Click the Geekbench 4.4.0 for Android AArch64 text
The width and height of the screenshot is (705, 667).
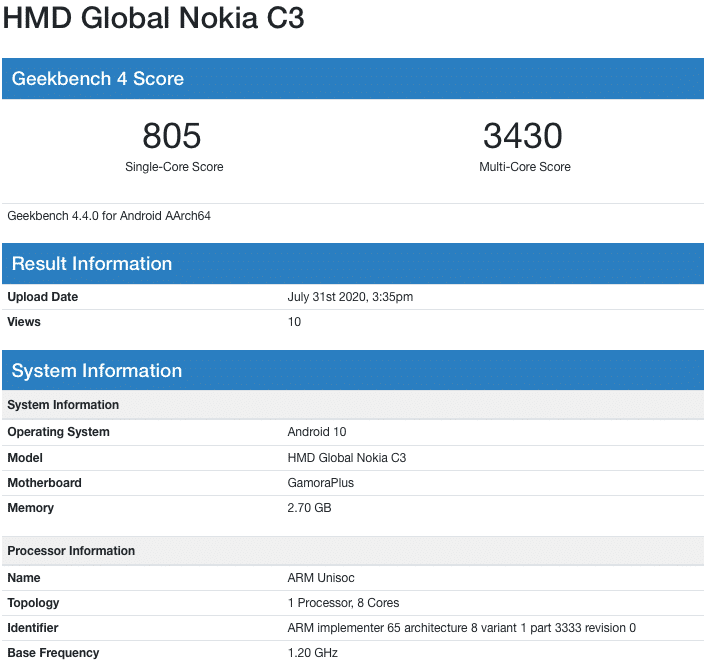tap(109, 216)
